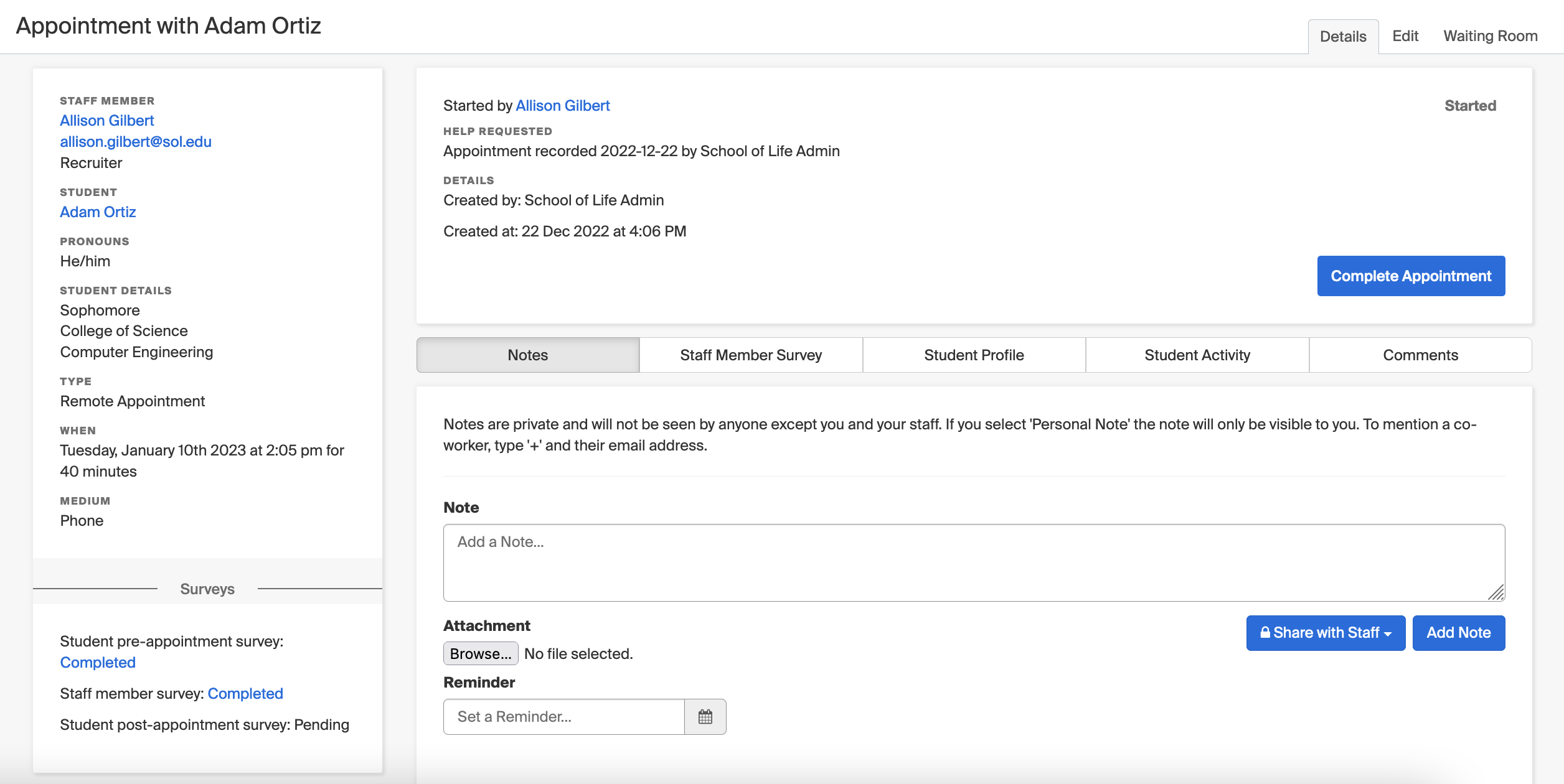Open student Adam Ortiz's profile link
The width and height of the screenshot is (1564, 784).
98,212
